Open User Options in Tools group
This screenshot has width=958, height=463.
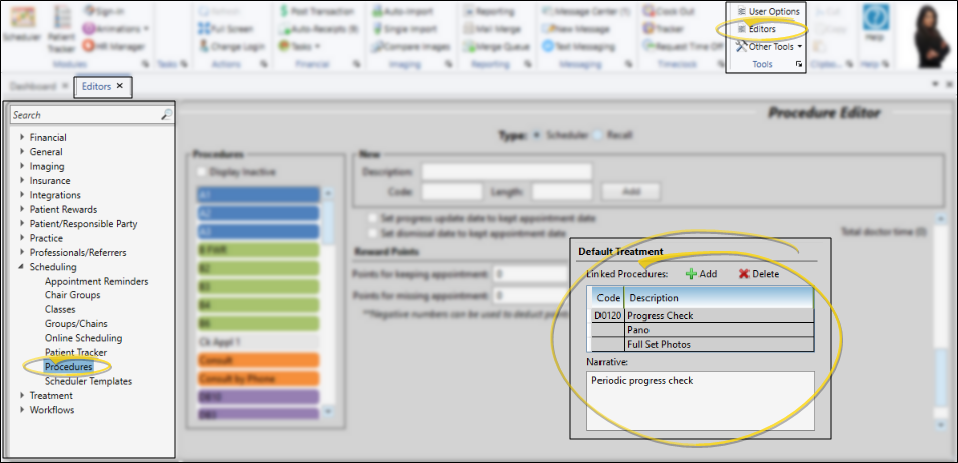point(768,11)
